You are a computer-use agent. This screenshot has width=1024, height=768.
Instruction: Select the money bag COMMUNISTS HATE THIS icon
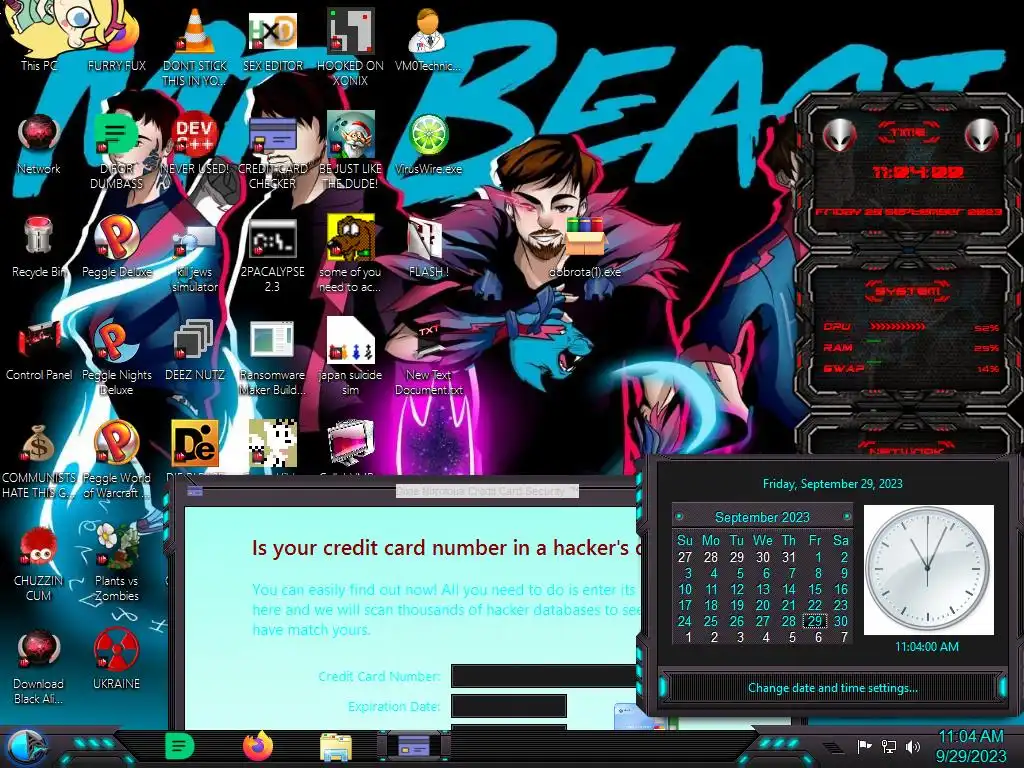[x=39, y=460]
